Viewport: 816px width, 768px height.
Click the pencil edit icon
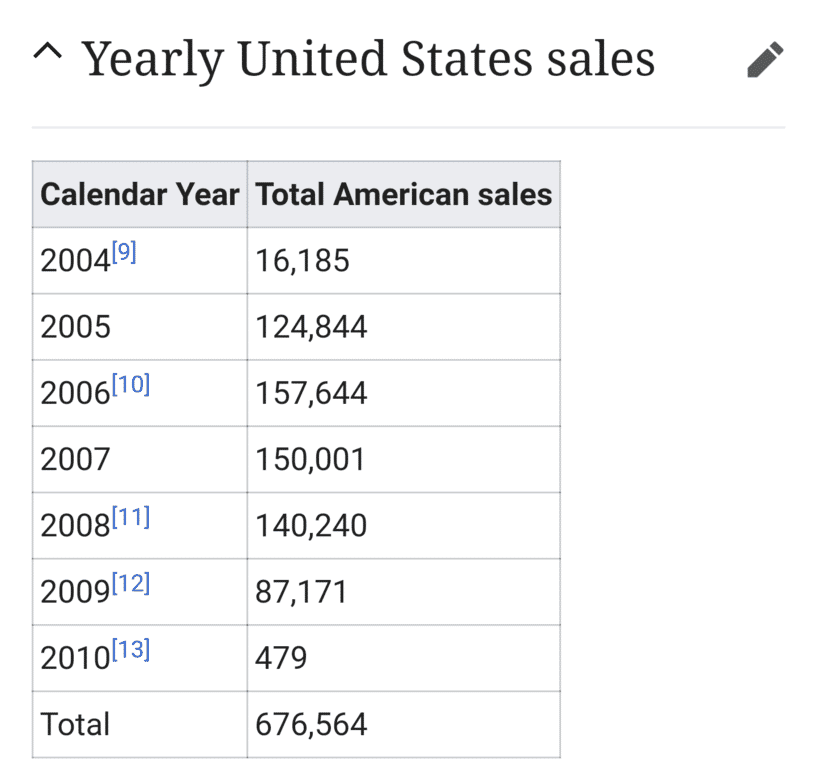click(765, 61)
